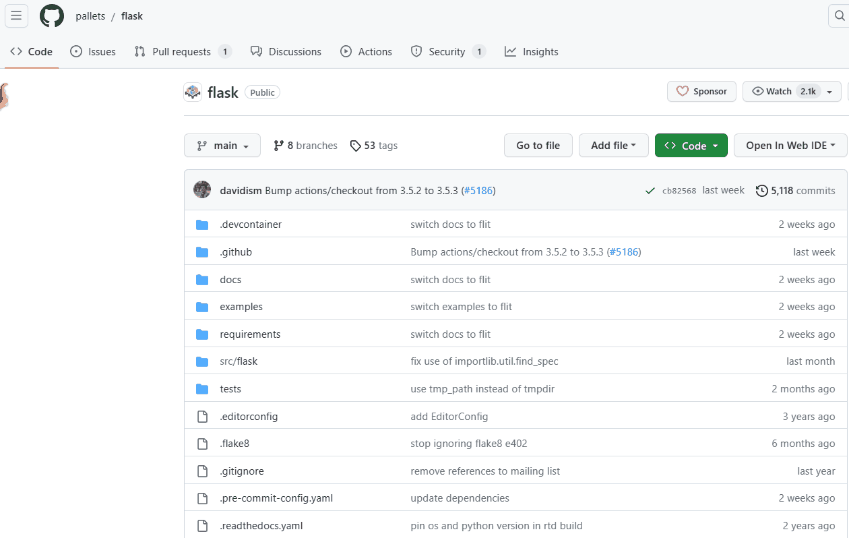Open the .devcontainer folder name
Viewport: 849px width, 538px height.
pyautogui.click(x=251, y=225)
